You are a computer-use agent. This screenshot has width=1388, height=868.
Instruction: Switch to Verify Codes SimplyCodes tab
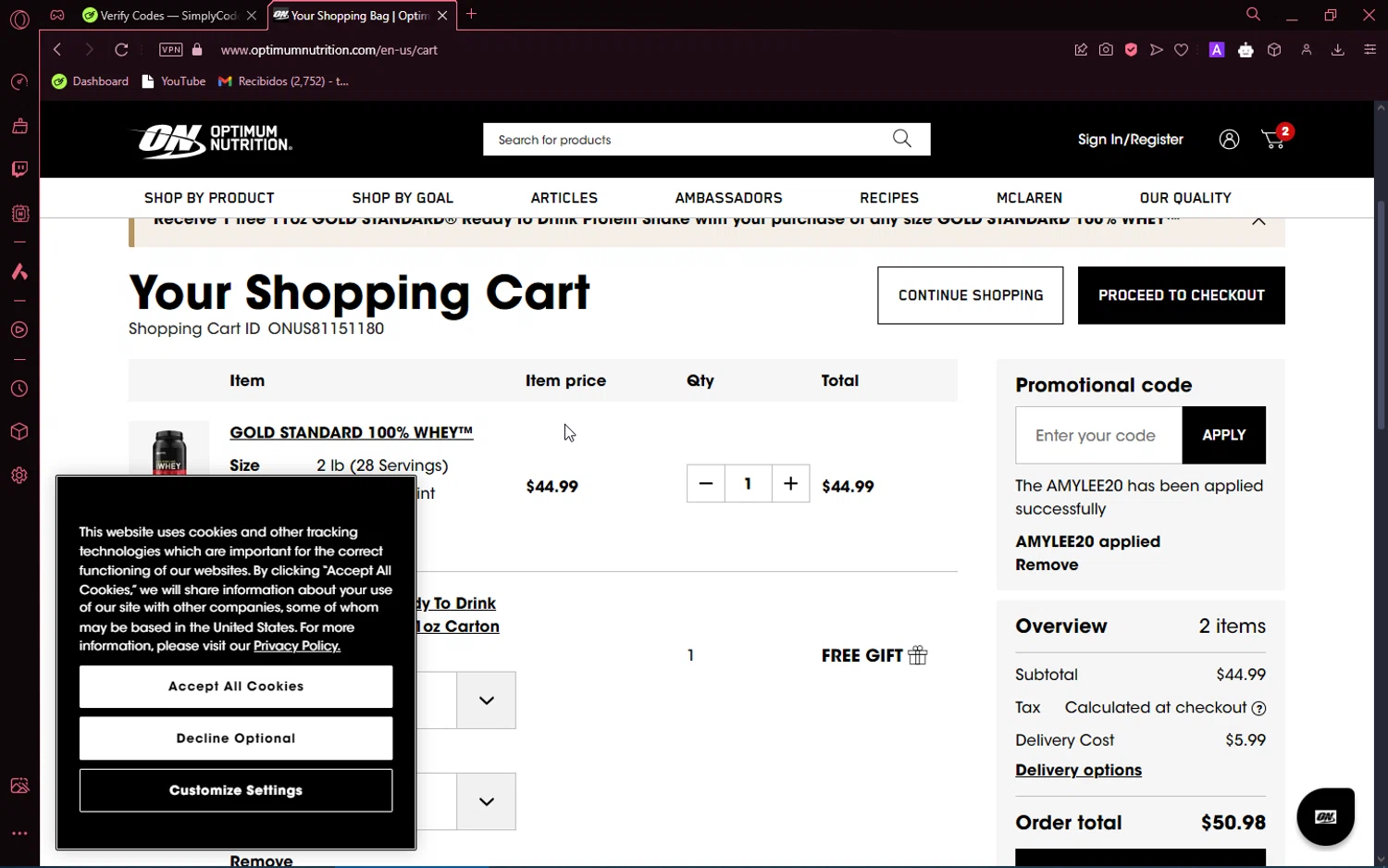[169, 15]
